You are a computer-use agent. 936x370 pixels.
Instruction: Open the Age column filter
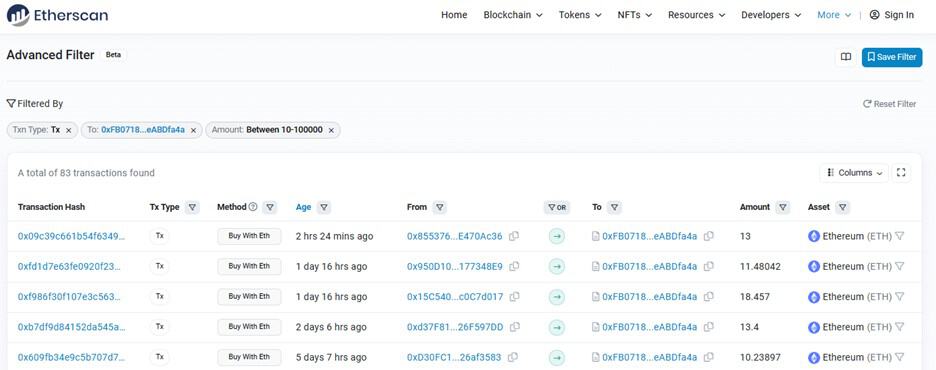tap(324, 207)
